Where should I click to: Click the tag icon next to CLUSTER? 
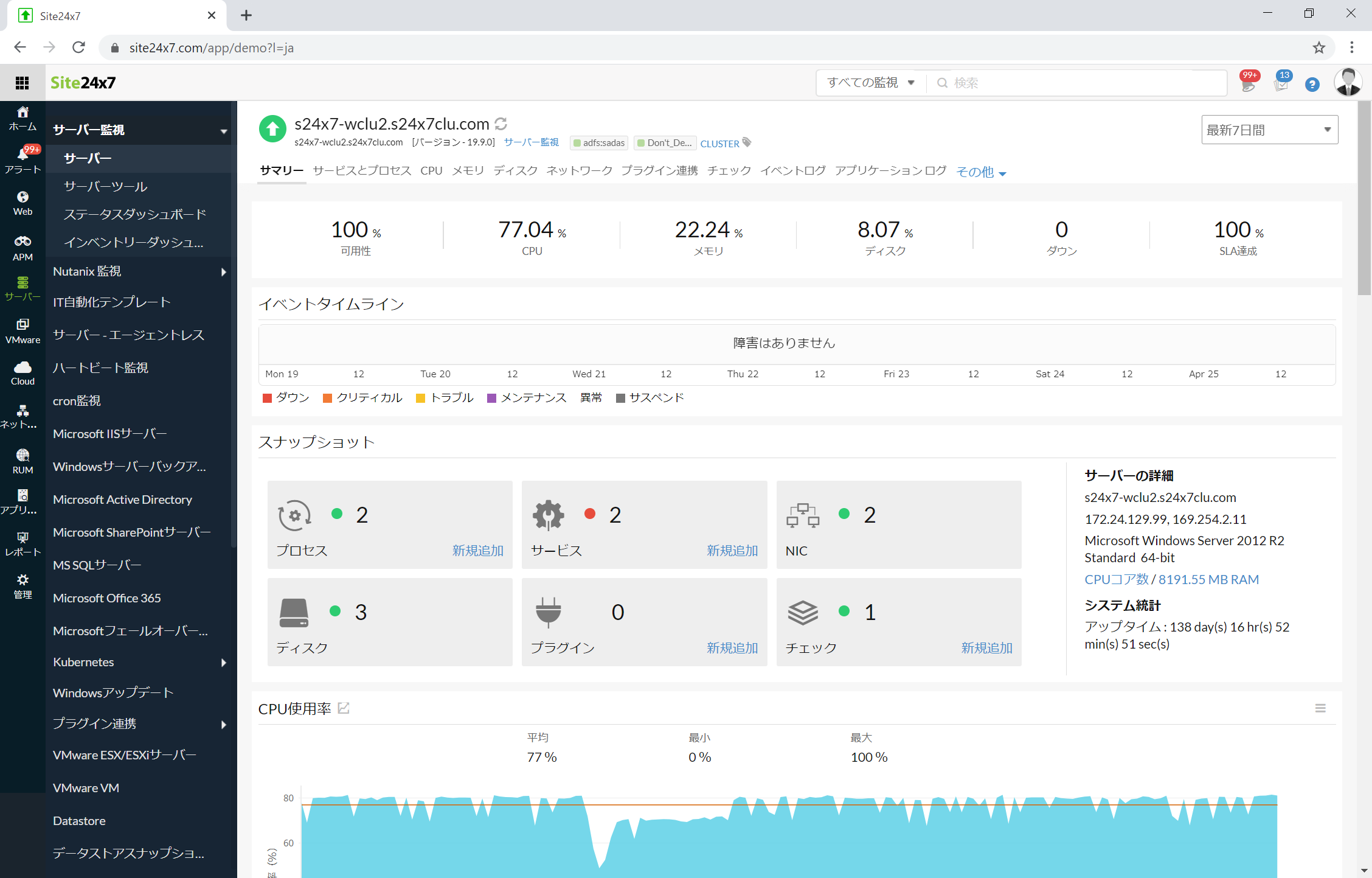click(747, 142)
